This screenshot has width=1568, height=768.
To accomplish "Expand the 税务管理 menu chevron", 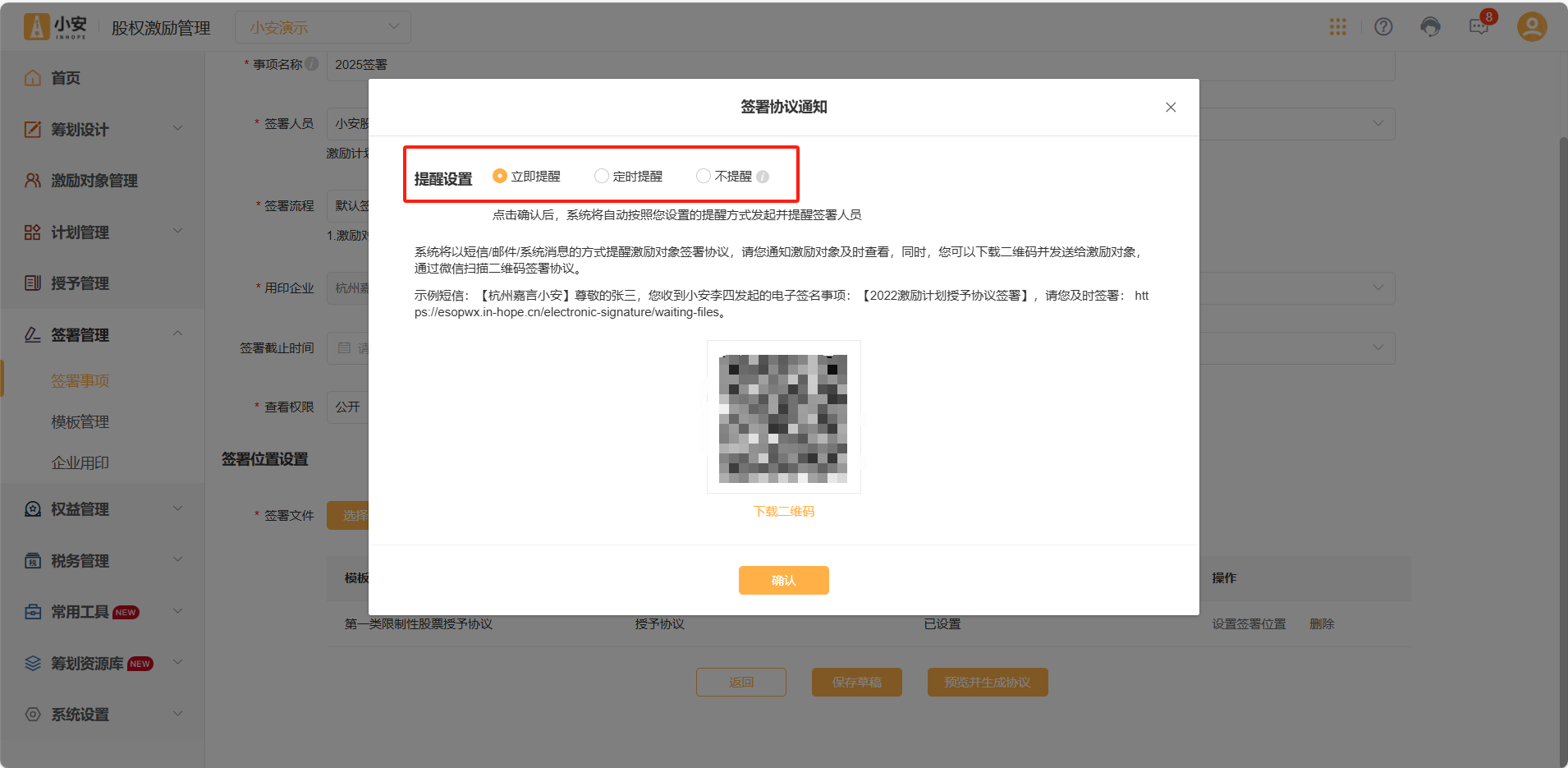I will [178, 559].
